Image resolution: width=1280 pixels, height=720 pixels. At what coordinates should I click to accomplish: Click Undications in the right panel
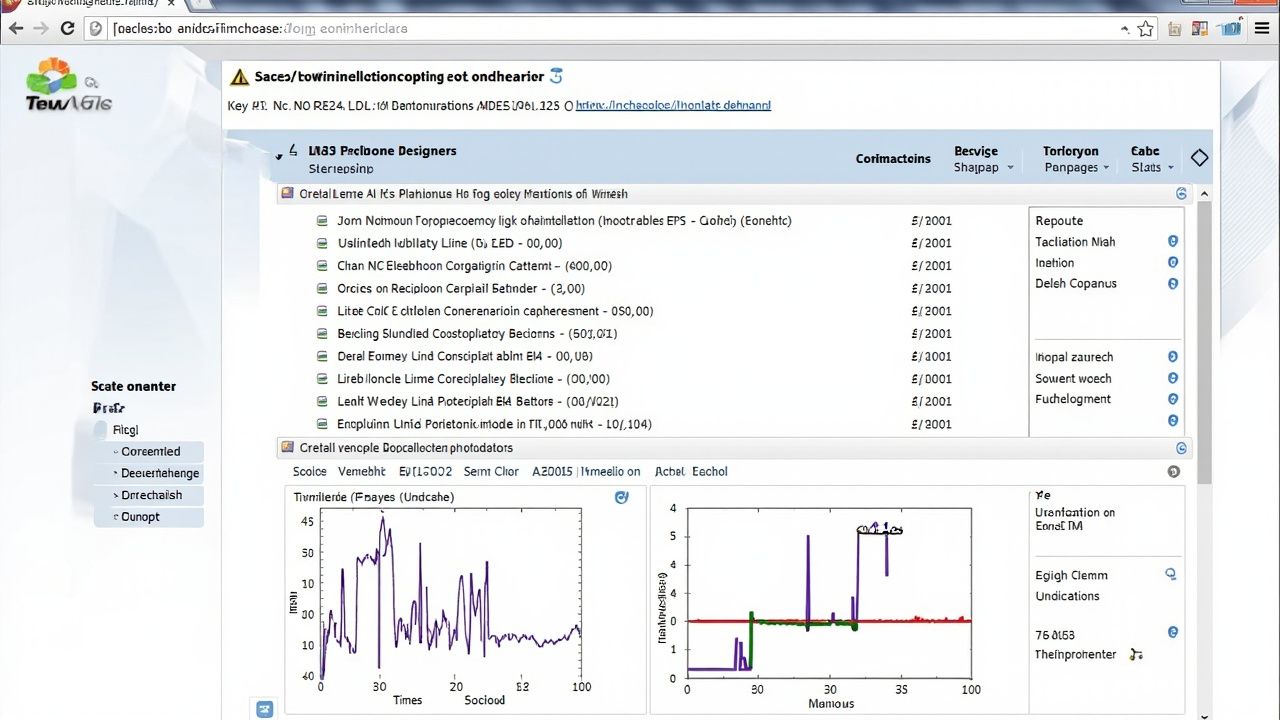[x=1067, y=596]
